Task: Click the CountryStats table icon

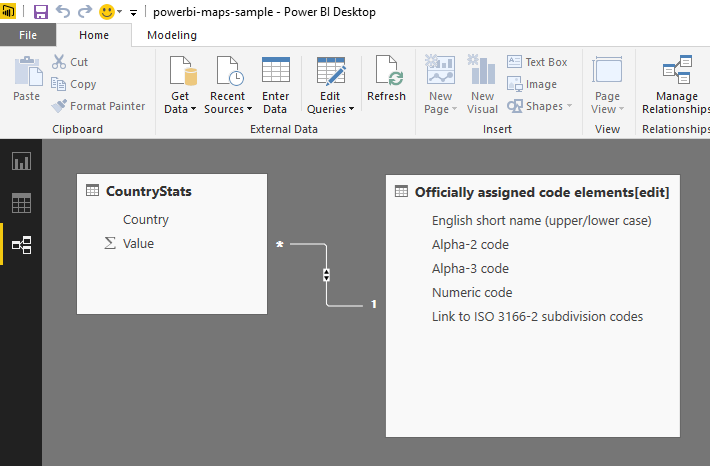Action: point(92,190)
